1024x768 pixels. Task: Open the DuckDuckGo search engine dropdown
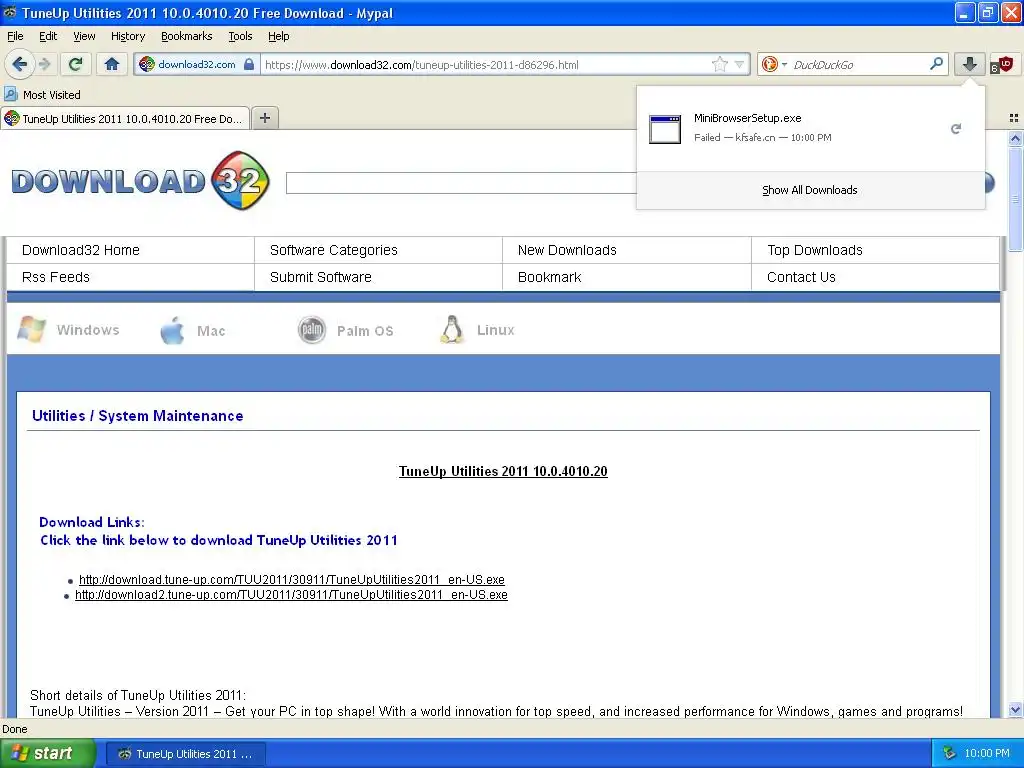pyautogui.click(x=774, y=64)
